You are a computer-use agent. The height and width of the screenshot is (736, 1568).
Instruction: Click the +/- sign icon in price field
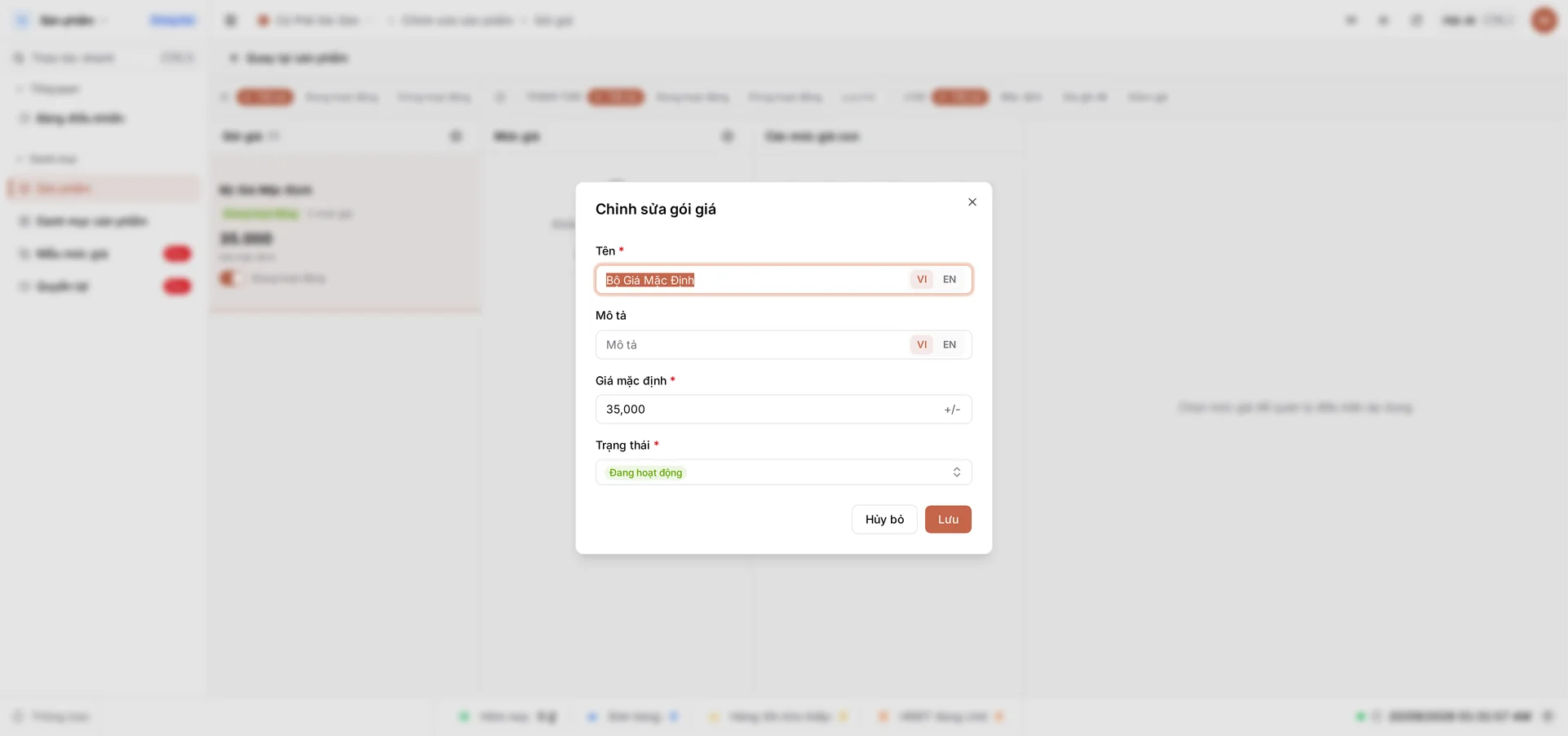[952, 410]
